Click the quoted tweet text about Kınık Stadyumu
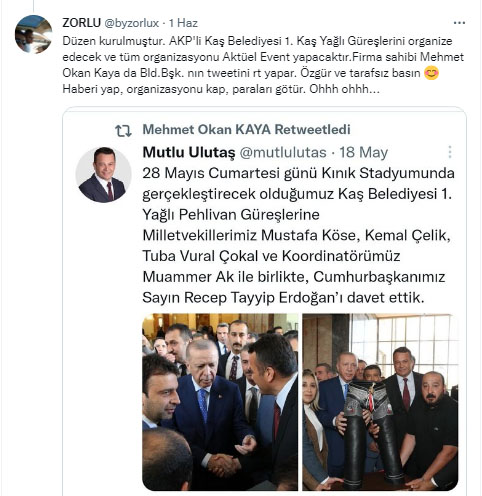 298,235
